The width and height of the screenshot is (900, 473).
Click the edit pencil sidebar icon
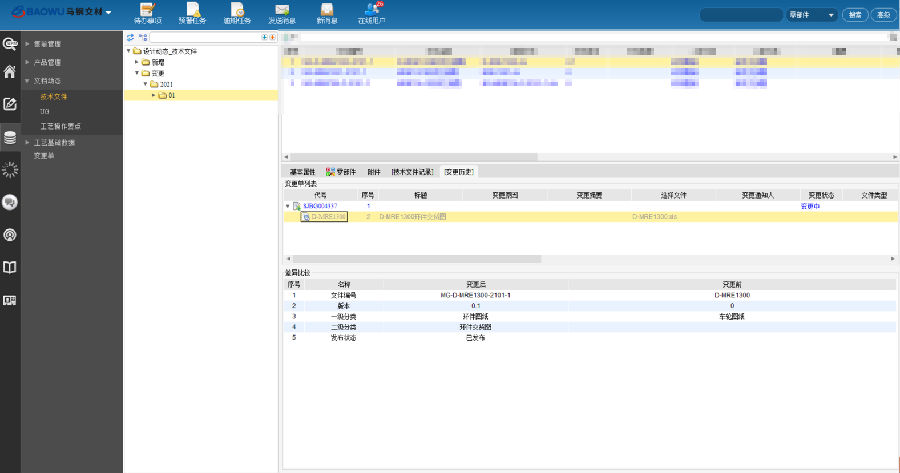[10, 104]
